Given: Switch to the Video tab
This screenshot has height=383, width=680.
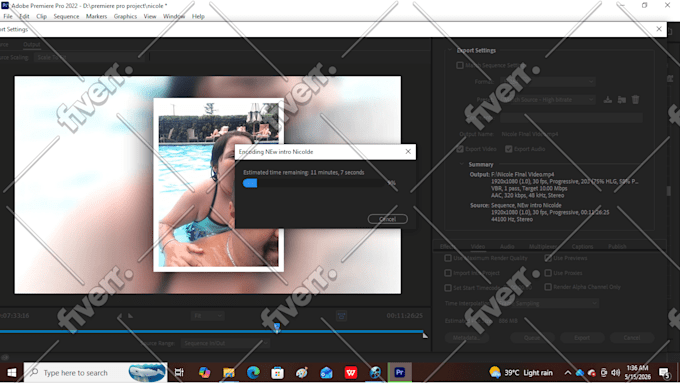Looking at the screenshot, I should [x=478, y=246].
